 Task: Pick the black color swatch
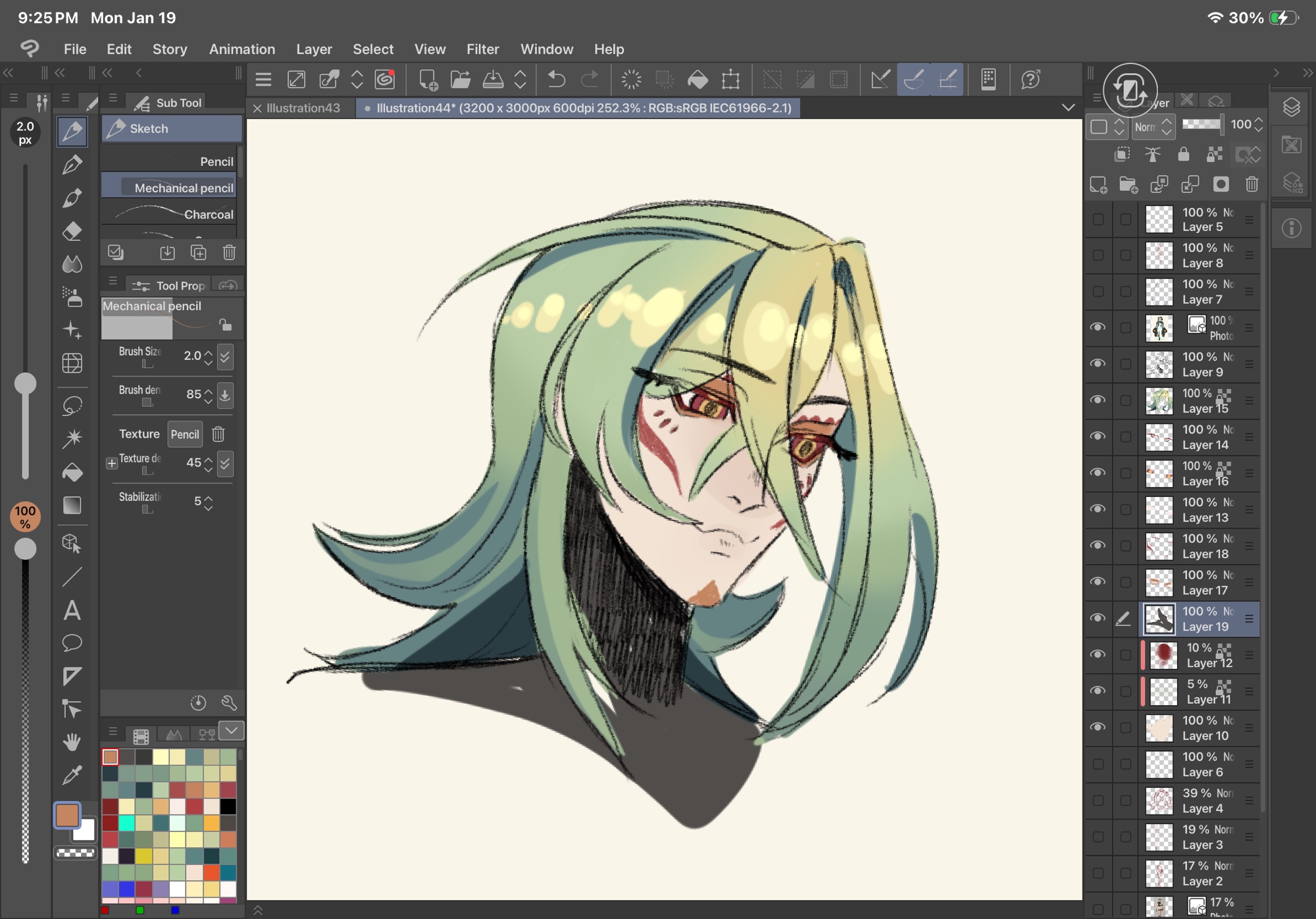click(x=228, y=806)
